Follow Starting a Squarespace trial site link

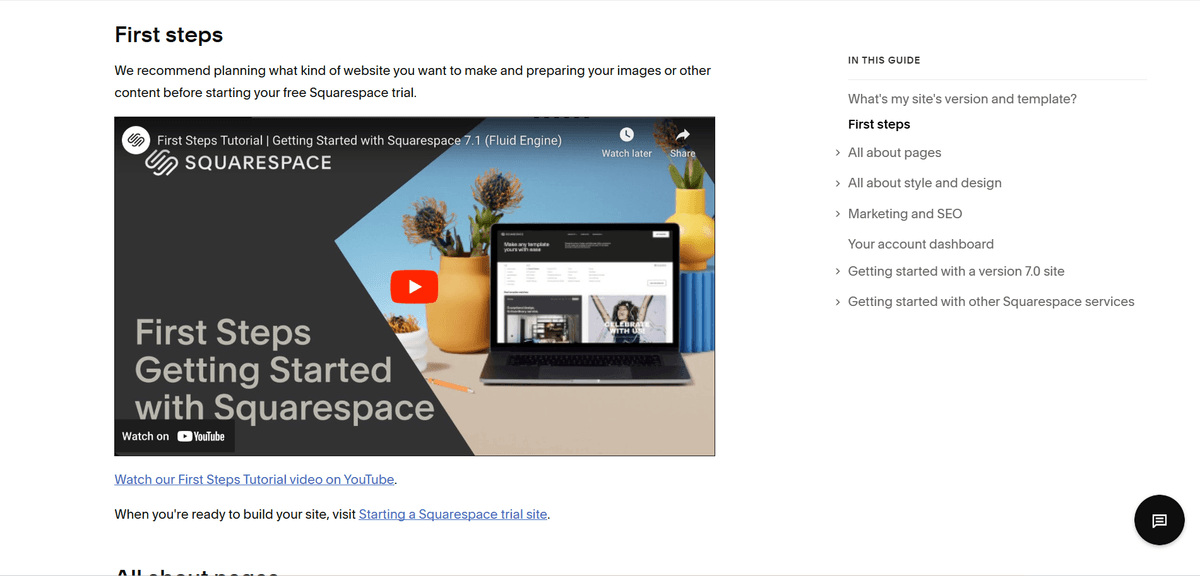pyautogui.click(x=453, y=514)
